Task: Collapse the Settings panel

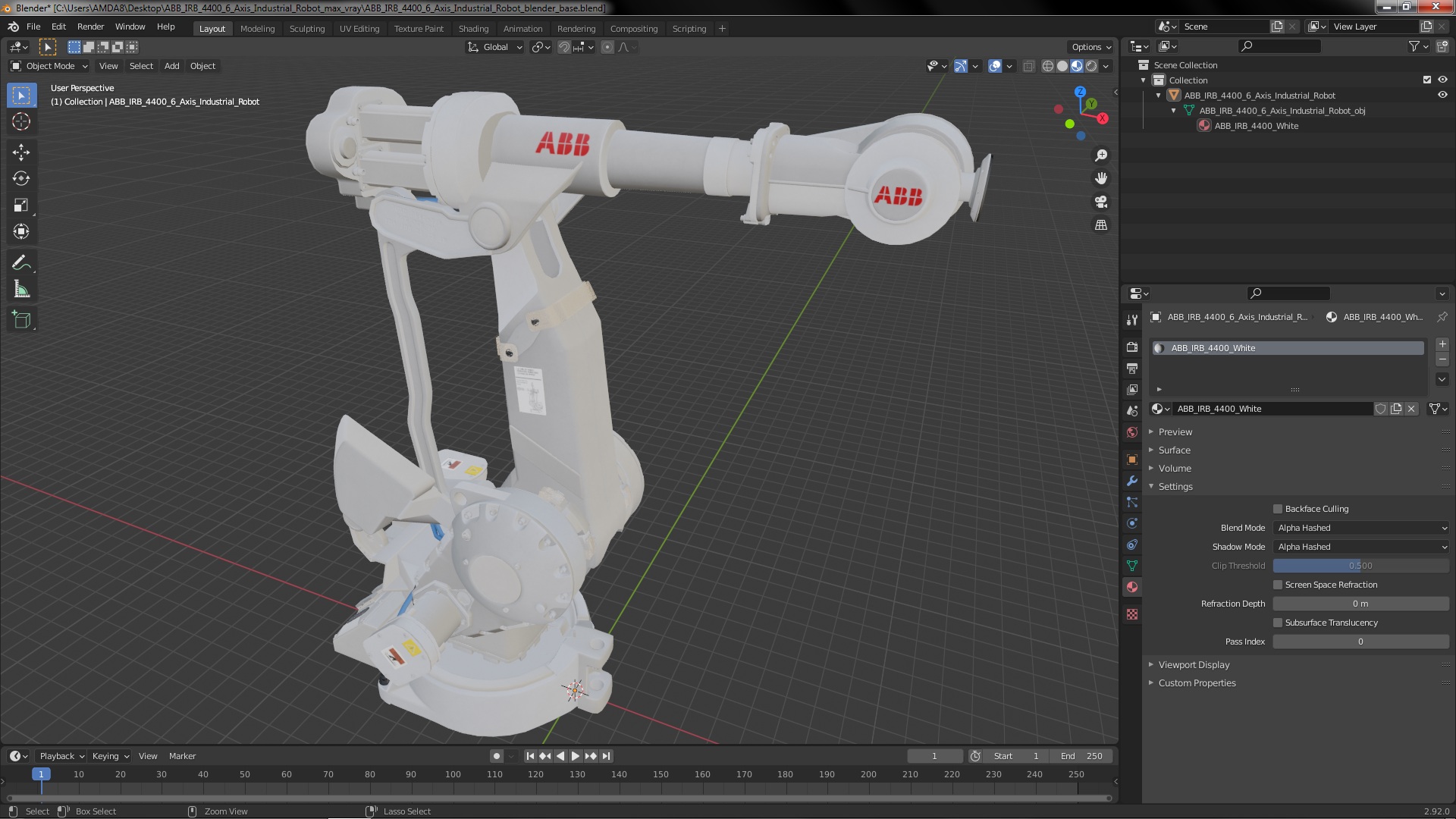Action: (1175, 487)
